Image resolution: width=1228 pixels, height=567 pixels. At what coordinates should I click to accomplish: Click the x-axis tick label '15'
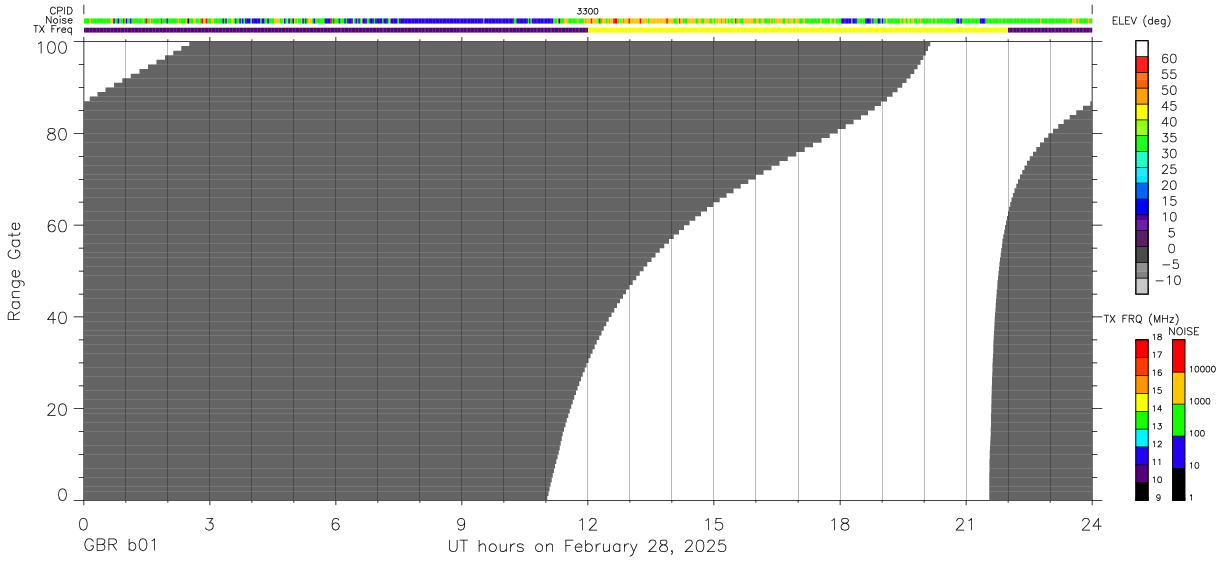(713, 523)
